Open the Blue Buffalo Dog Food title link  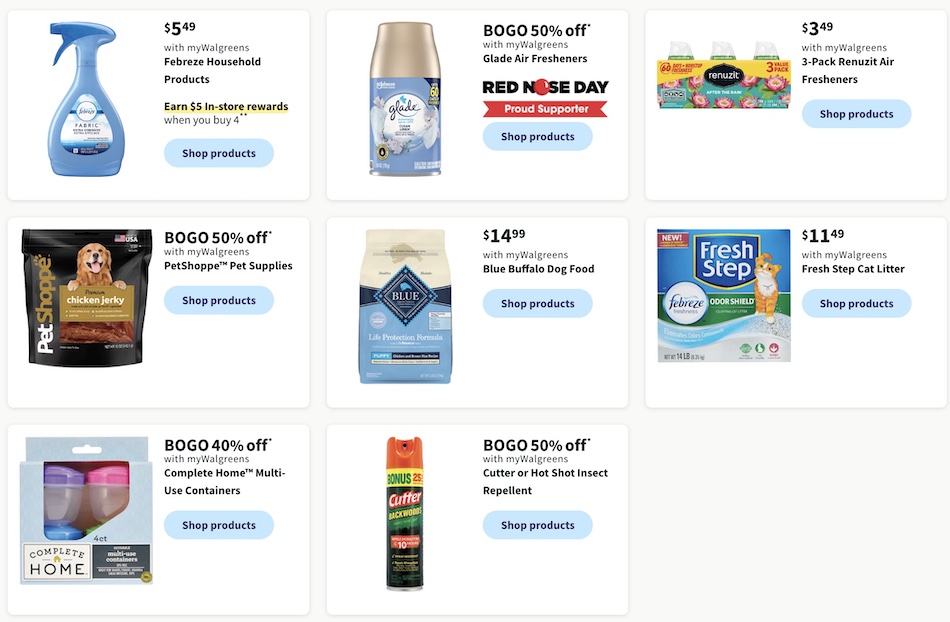pos(539,269)
